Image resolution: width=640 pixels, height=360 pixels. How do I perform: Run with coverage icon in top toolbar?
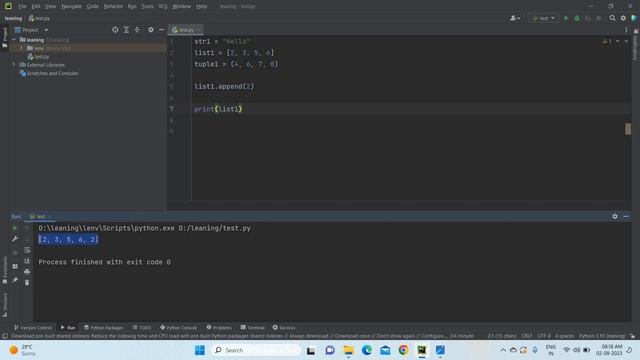588,18
